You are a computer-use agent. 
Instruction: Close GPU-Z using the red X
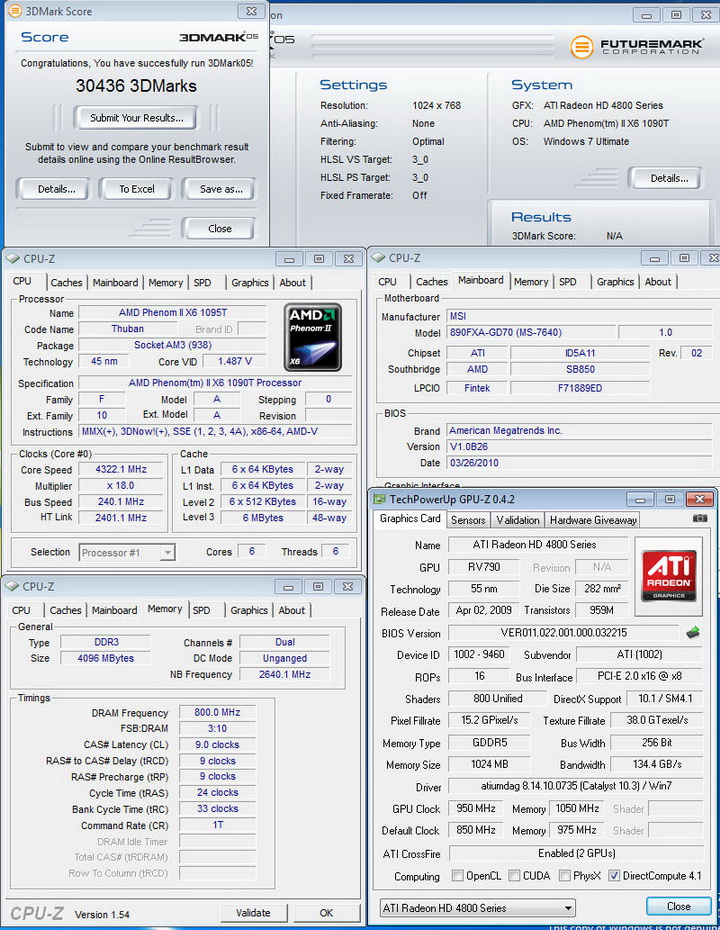(x=700, y=499)
